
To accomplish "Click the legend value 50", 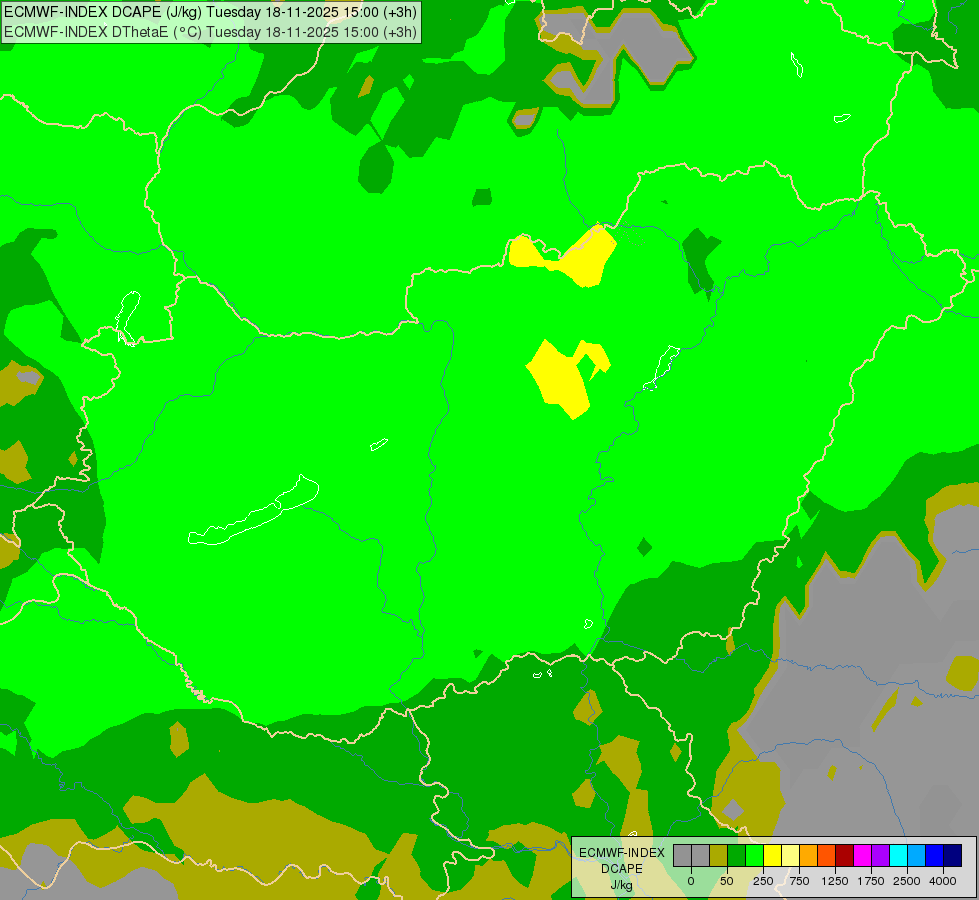I will (727, 881).
